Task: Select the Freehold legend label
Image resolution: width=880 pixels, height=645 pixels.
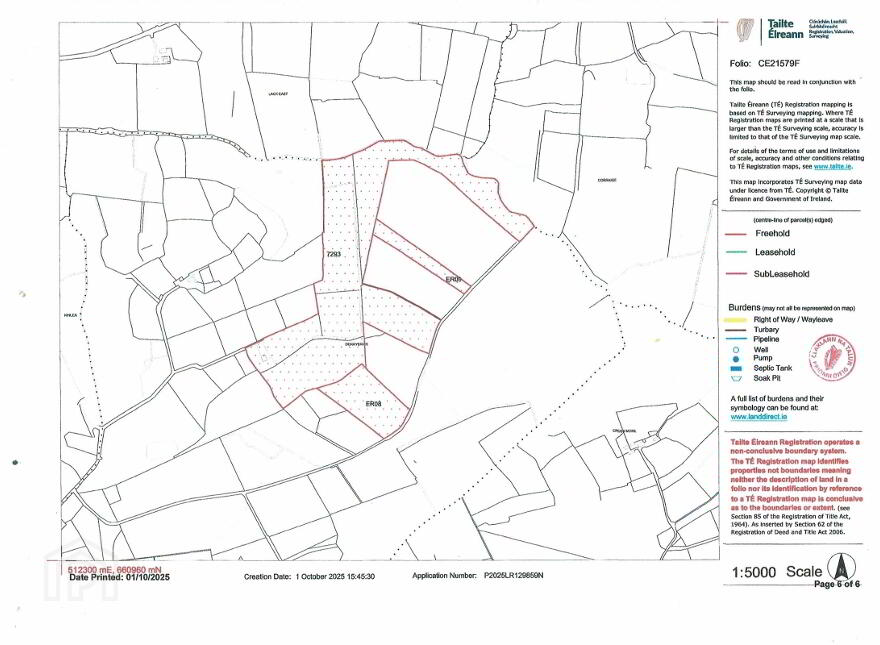Action: point(772,234)
